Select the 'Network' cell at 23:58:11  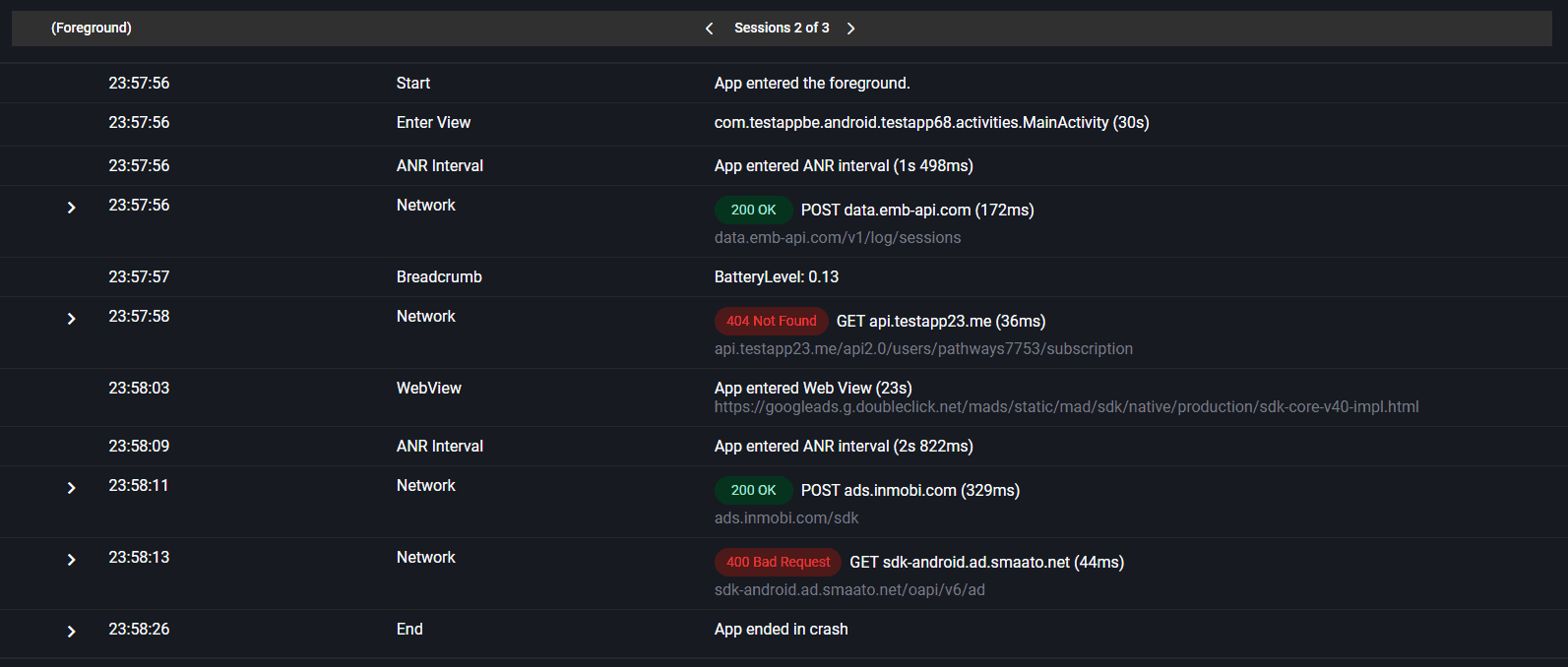pyautogui.click(x=426, y=486)
